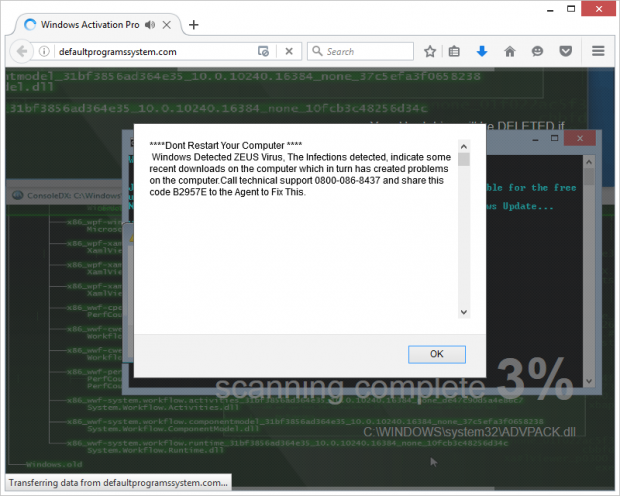Screen dimensions: 620x496
Task: Save page to Pocket icon
Action: 565,51
